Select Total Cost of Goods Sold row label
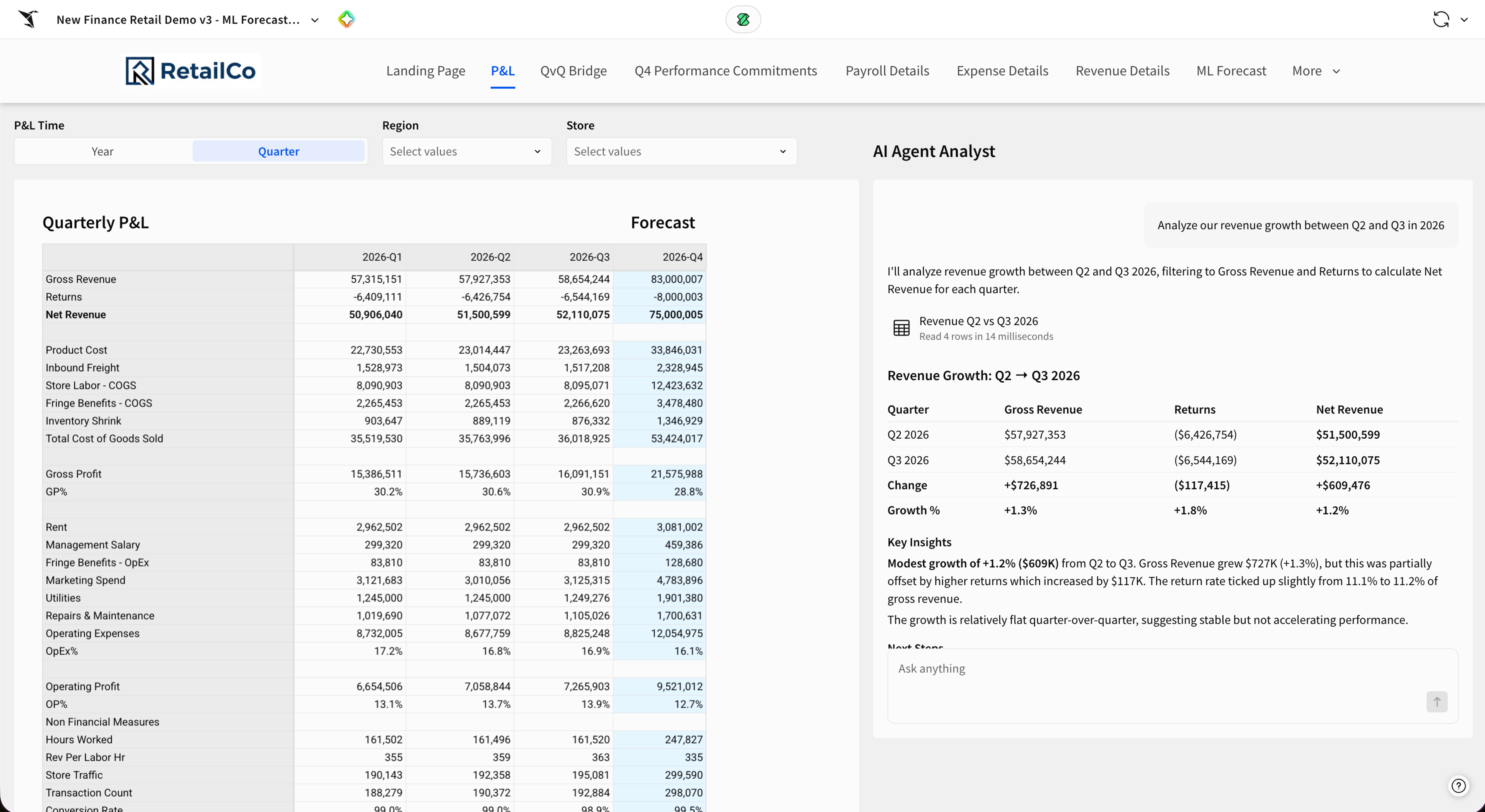This screenshot has width=1485, height=812. [104, 439]
